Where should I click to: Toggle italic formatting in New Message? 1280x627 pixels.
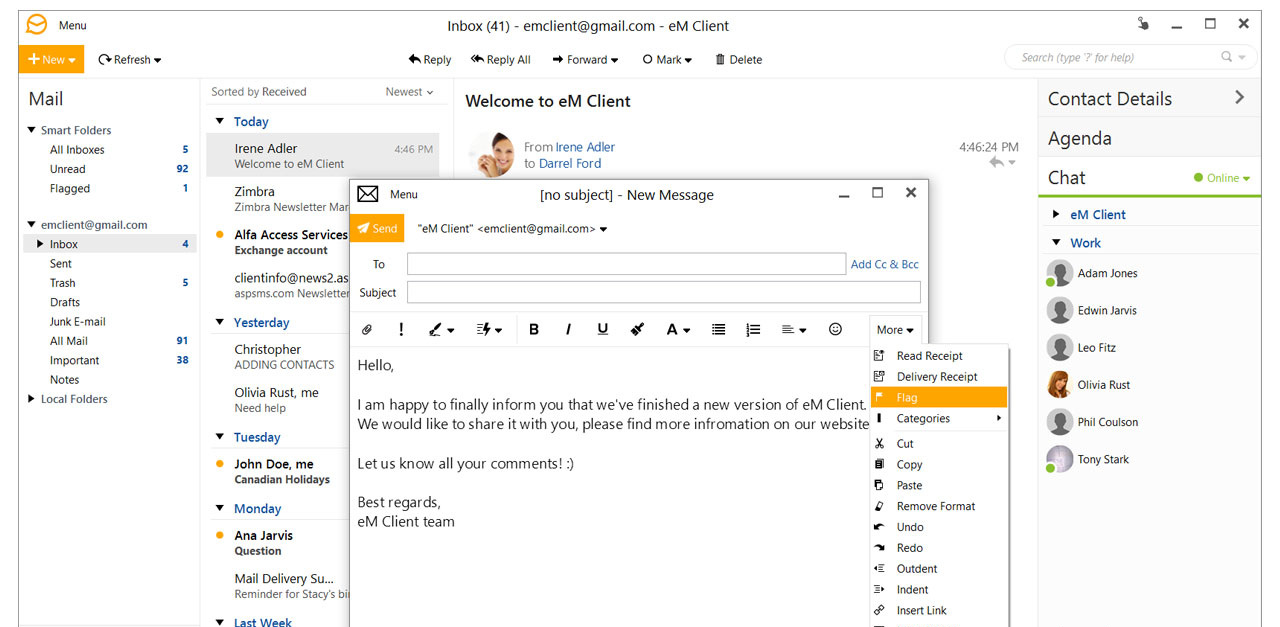568,329
